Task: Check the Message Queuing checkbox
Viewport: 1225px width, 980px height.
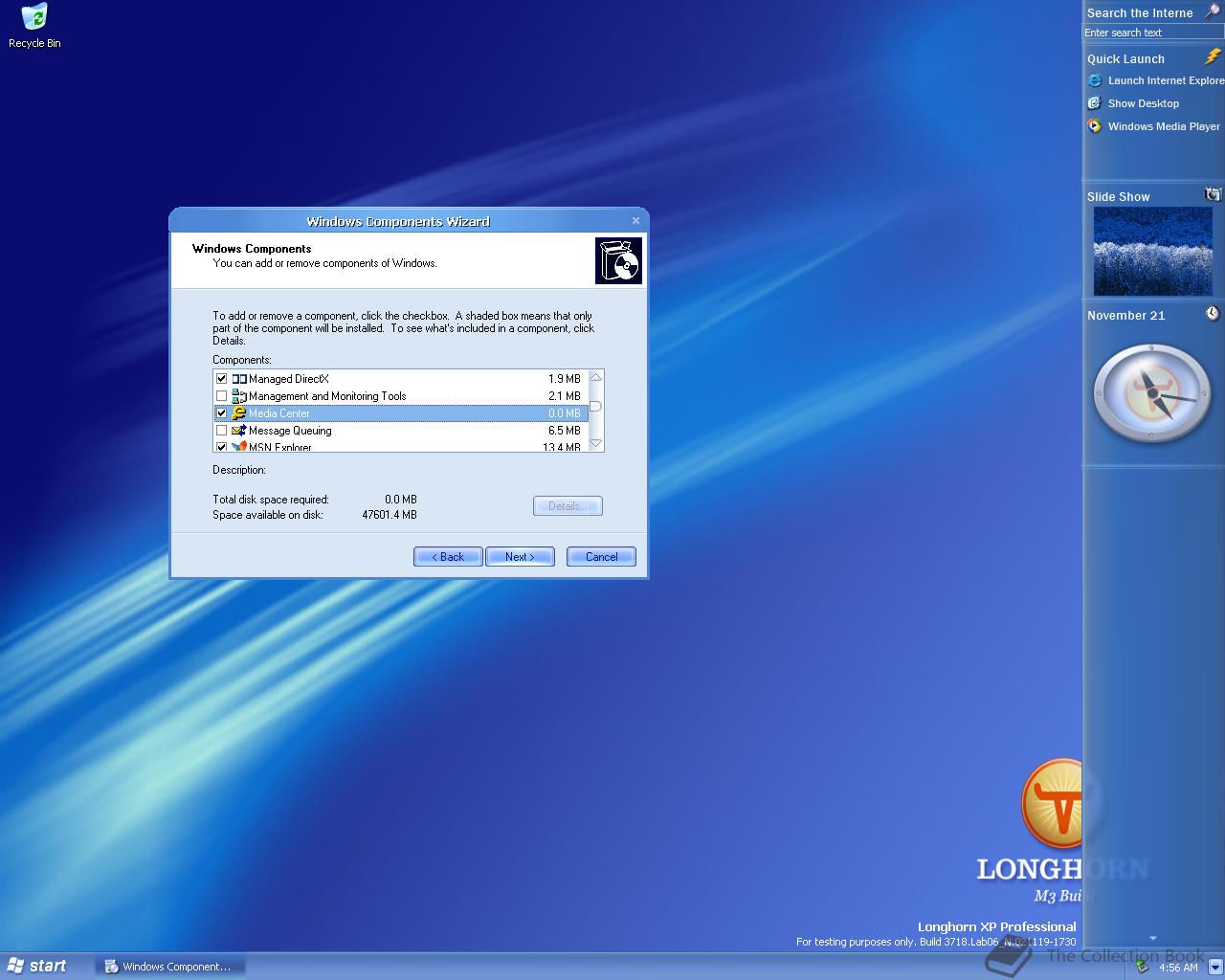Action: pos(222,431)
